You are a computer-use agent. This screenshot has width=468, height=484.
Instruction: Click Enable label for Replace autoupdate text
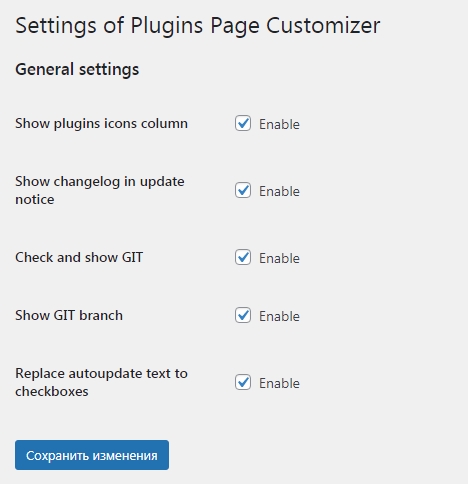[x=279, y=383]
